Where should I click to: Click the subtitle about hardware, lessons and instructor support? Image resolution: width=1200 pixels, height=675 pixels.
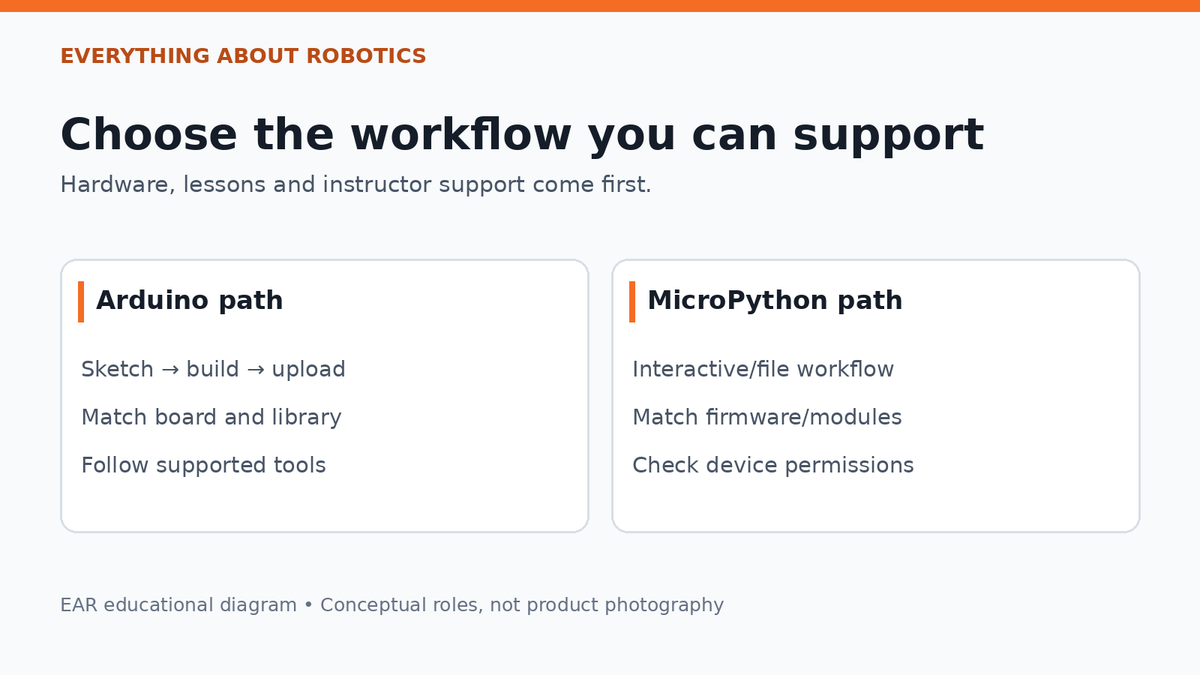(x=356, y=185)
